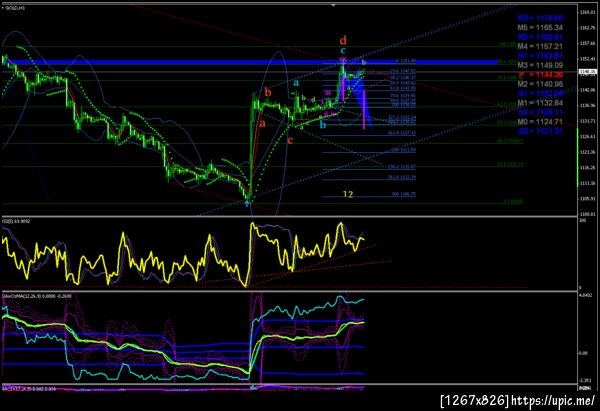600x411 pixels.
Task: Click the cyan wave label b
Action: pyautogui.click(x=323, y=124)
